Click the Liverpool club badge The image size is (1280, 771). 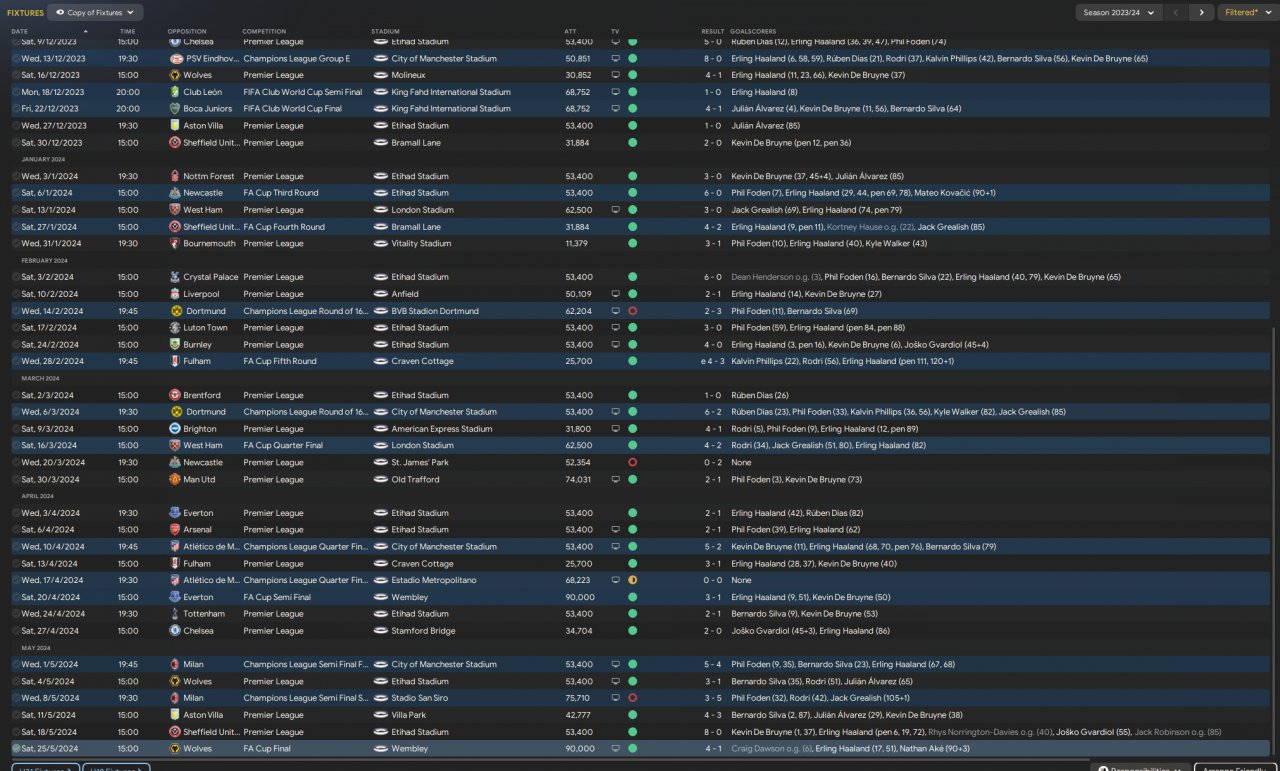[x=175, y=294]
